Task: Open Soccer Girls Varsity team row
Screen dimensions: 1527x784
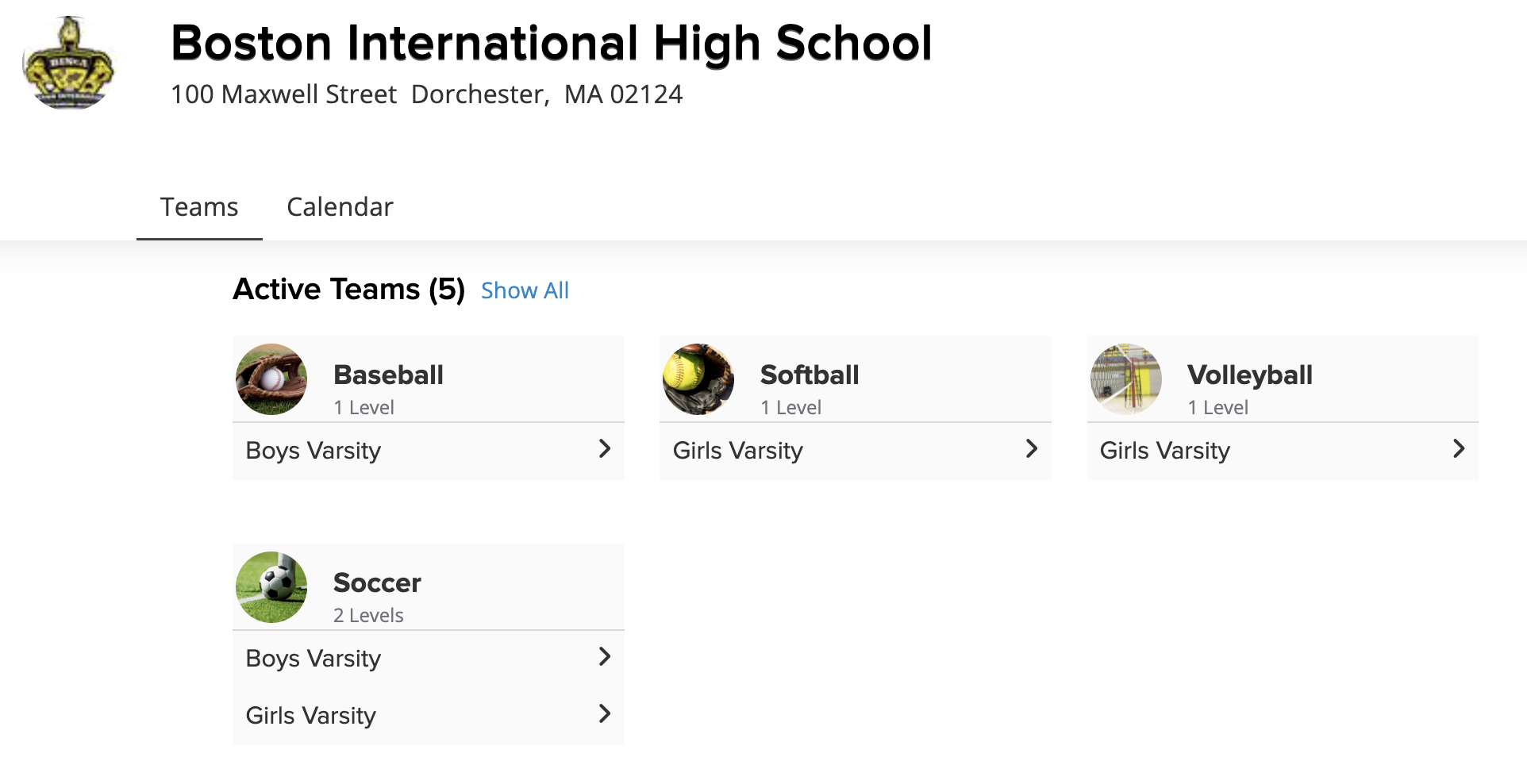Action: (x=429, y=716)
